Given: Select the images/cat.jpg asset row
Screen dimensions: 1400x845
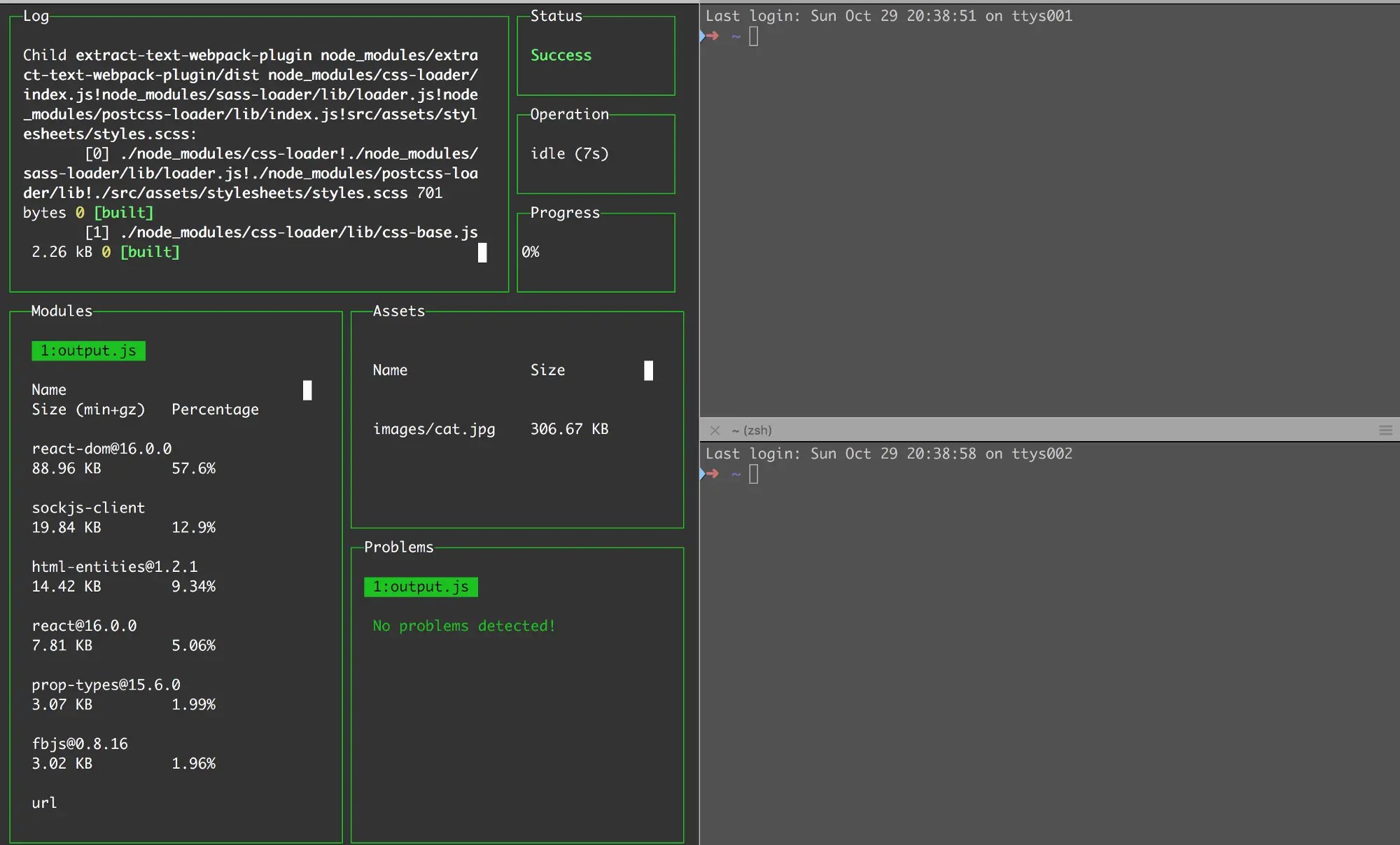Looking at the screenshot, I should tap(433, 429).
